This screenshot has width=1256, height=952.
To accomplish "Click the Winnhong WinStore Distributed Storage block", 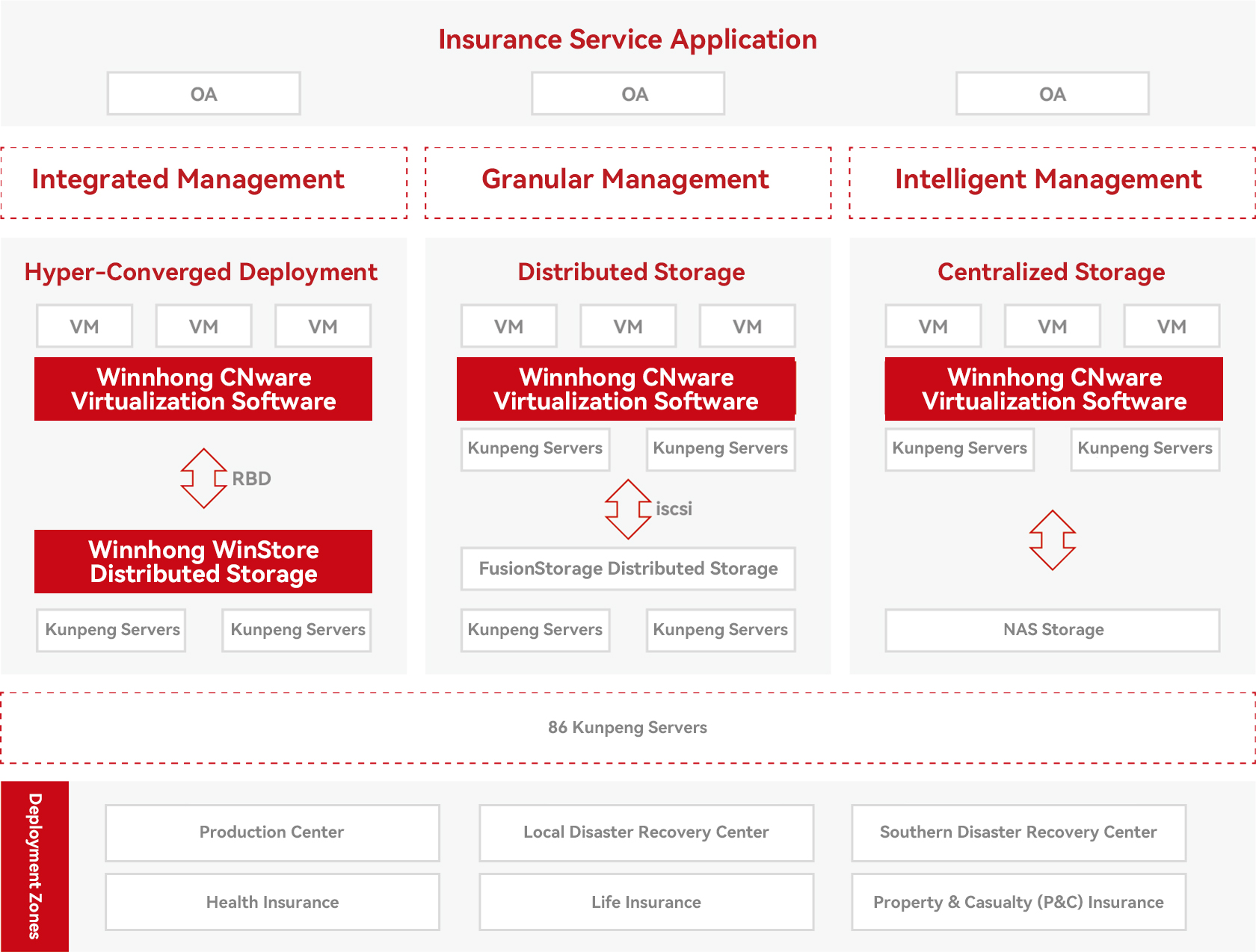I will tap(203, 561).
